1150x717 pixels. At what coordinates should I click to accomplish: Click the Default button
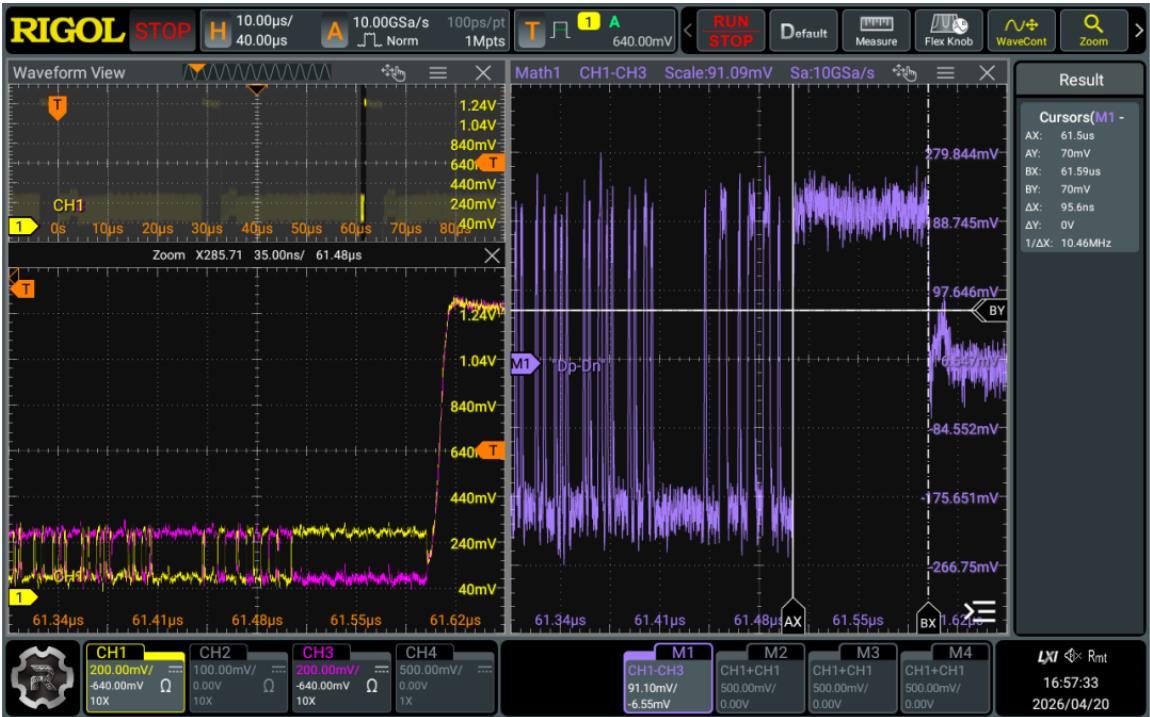pos(803,31)
